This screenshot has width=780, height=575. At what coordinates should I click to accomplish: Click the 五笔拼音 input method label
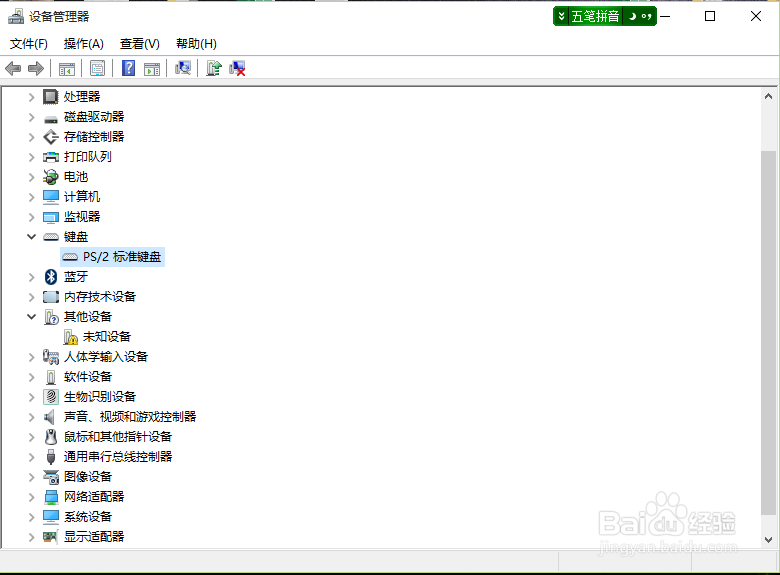pyautogui.click(x=595, y=16)
